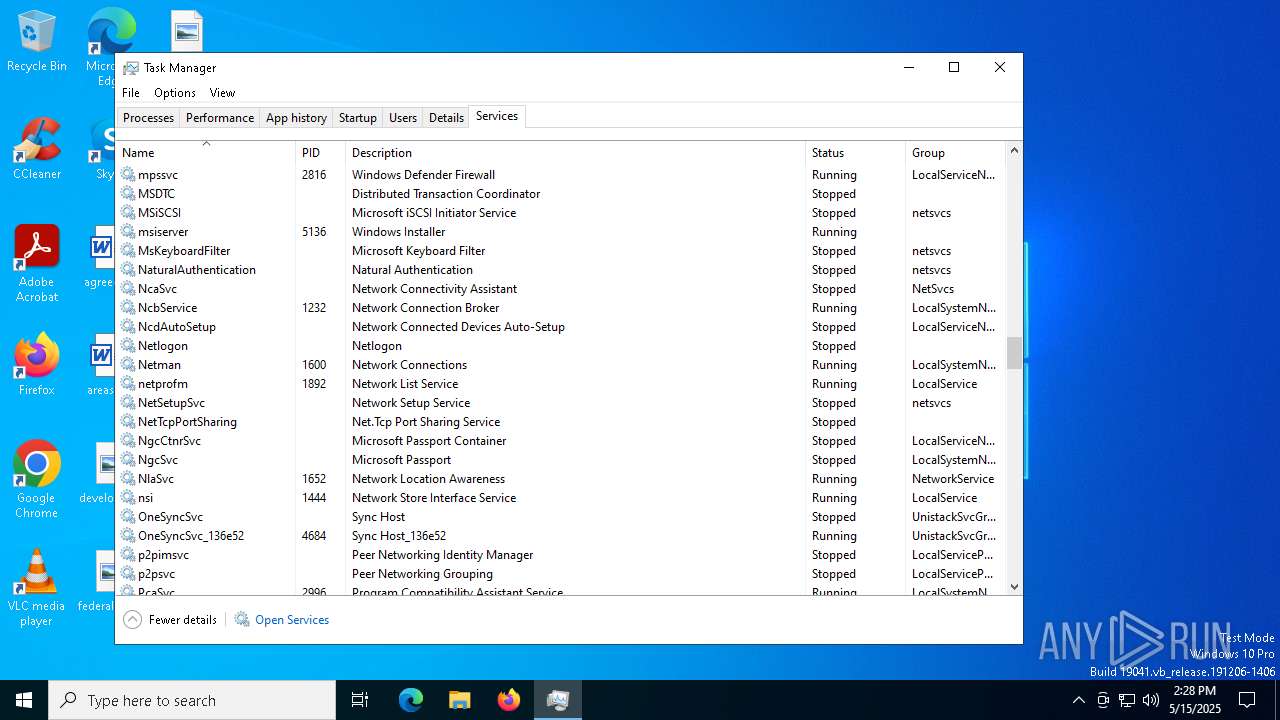Switch to the Processes tab
This screenshot has height=720, width=1280.
[148, 118]
